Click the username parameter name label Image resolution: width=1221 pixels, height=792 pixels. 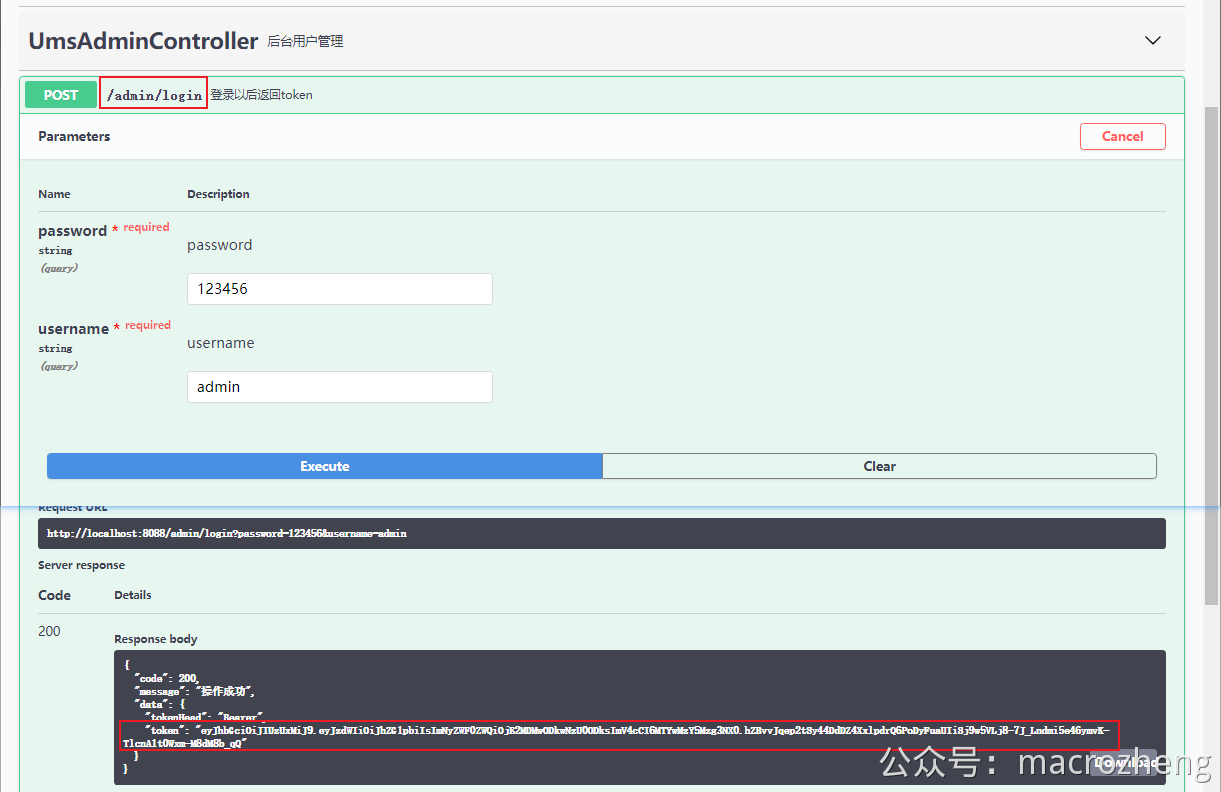pos(73,329)
